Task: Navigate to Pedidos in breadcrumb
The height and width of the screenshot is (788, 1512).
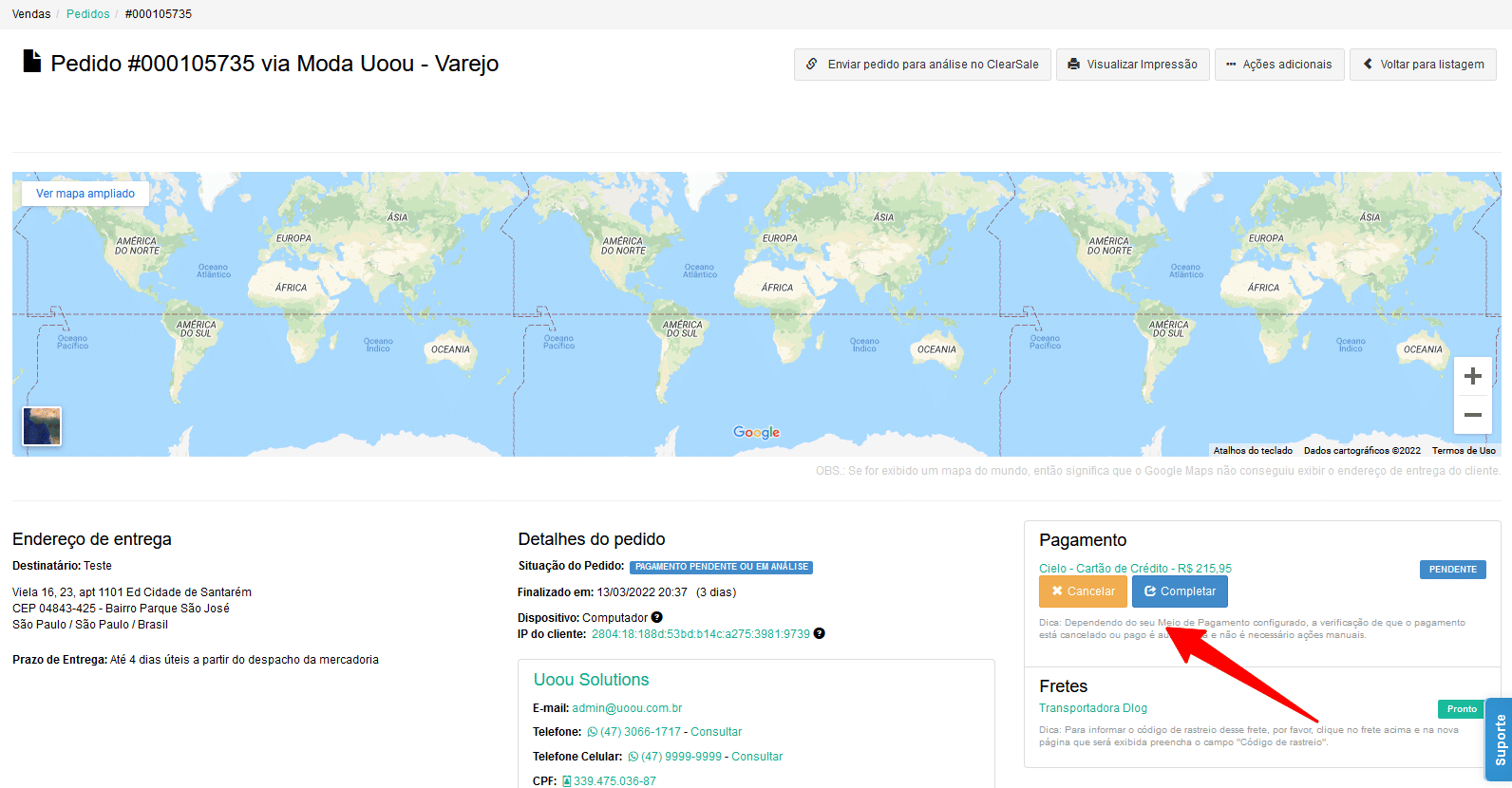Action: point(87,14)
